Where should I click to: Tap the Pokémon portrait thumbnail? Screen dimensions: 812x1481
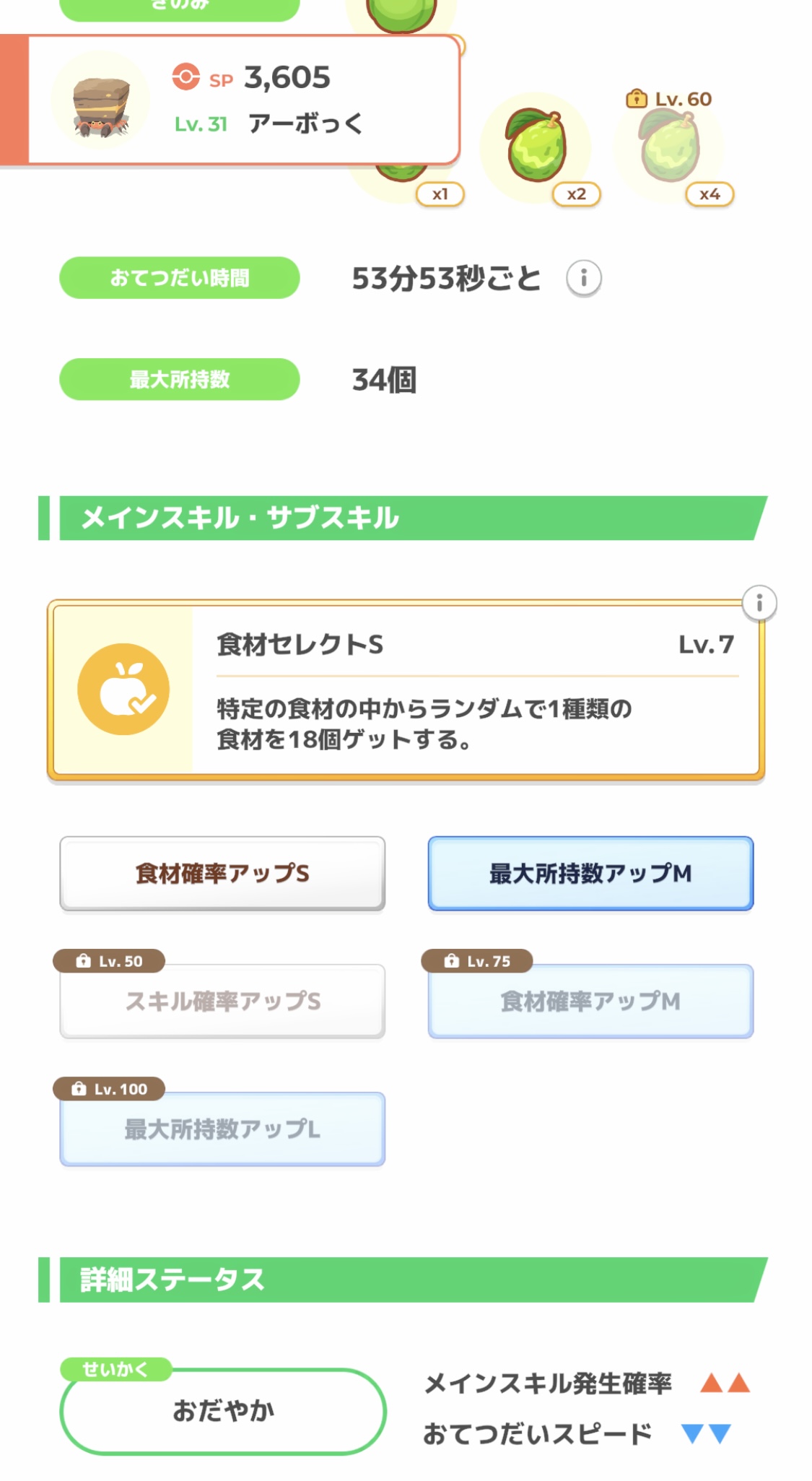click(x=101, y=100)
